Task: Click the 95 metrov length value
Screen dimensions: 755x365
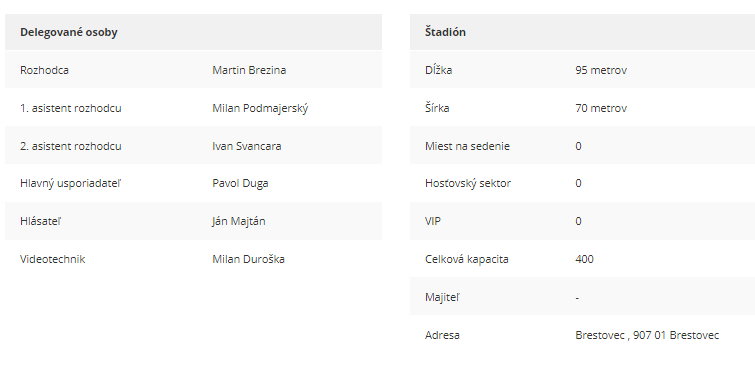Action: point(601,70)
